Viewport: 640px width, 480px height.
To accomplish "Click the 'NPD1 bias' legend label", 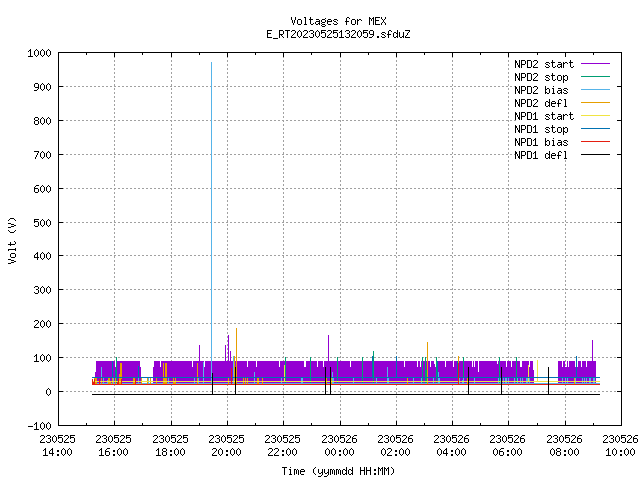I will pos(541,142).
